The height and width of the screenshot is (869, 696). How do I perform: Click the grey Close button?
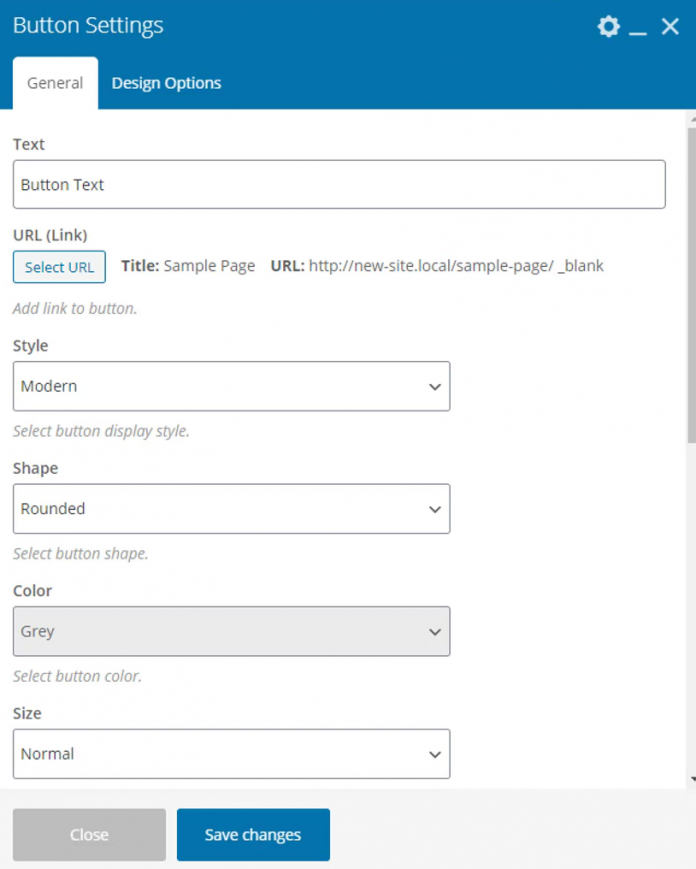[x=89, y=835]
